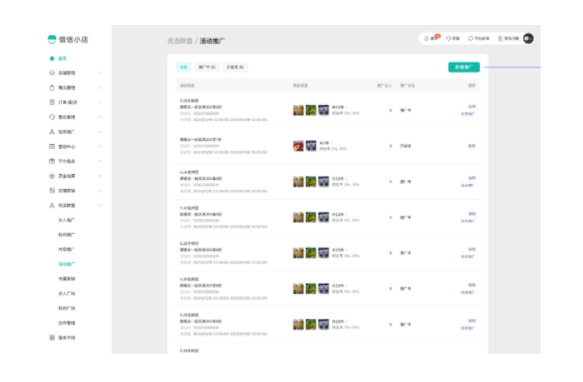Open 合作管理 submenu item
The height and width of the screenshot is (382, 583).
click(67, 323)
